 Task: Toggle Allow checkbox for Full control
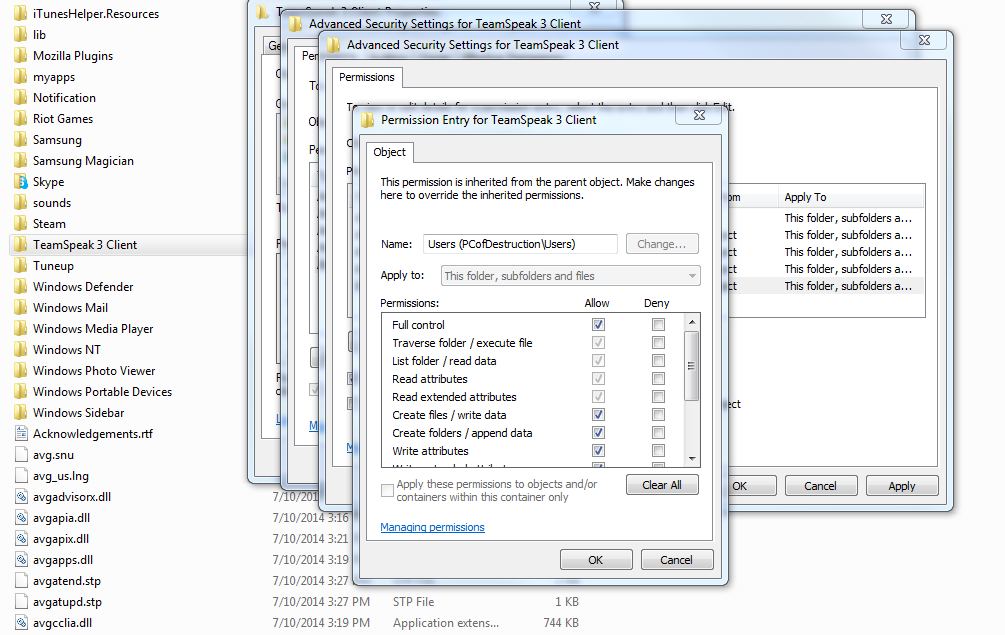tap(598, 325)
